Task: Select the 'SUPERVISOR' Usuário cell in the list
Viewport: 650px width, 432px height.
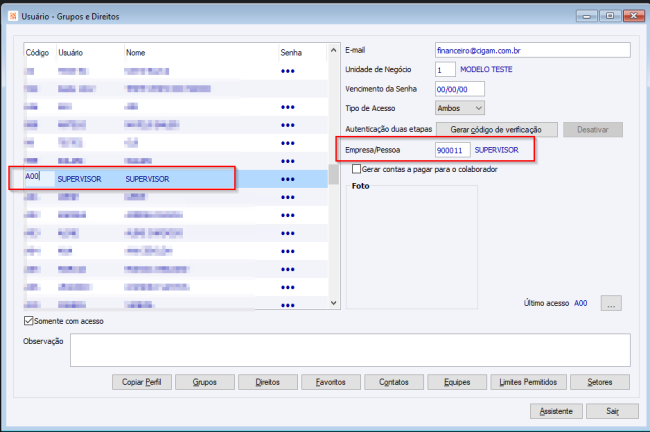Action: click(x=79, y=179)
